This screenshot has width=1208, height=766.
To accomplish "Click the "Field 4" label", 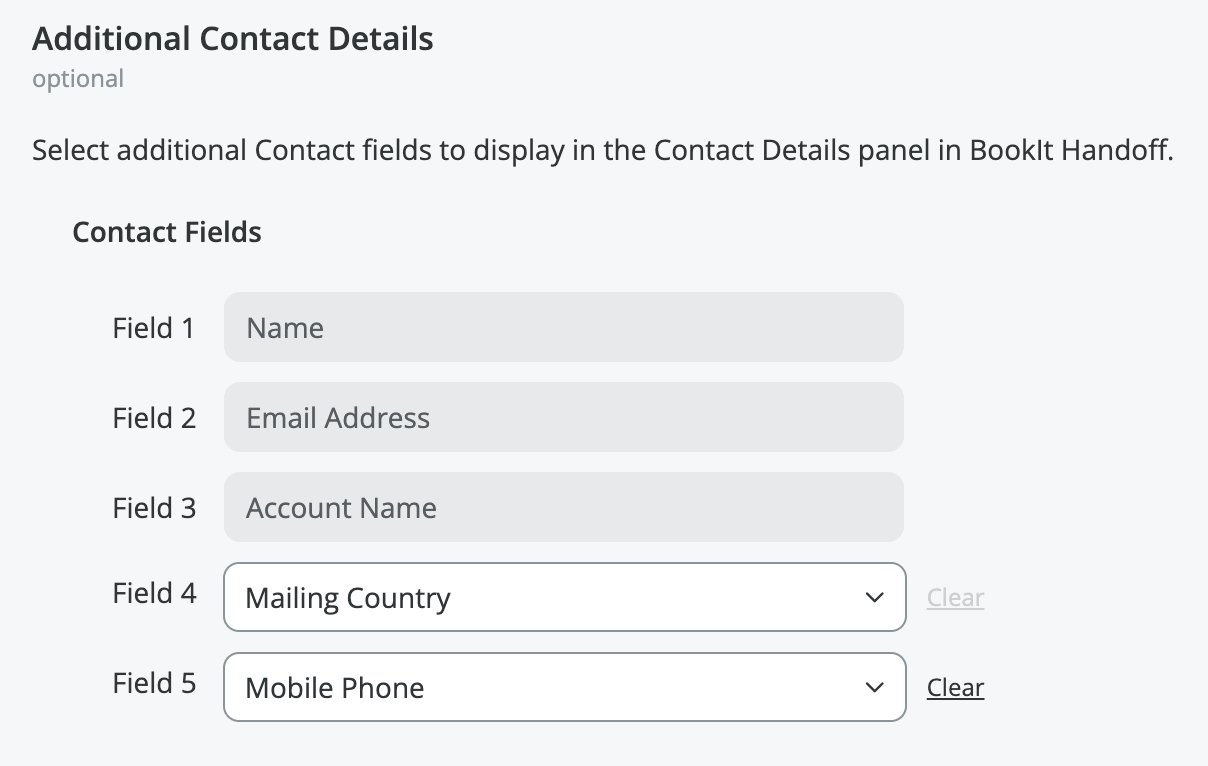I will tap(154, 593).
